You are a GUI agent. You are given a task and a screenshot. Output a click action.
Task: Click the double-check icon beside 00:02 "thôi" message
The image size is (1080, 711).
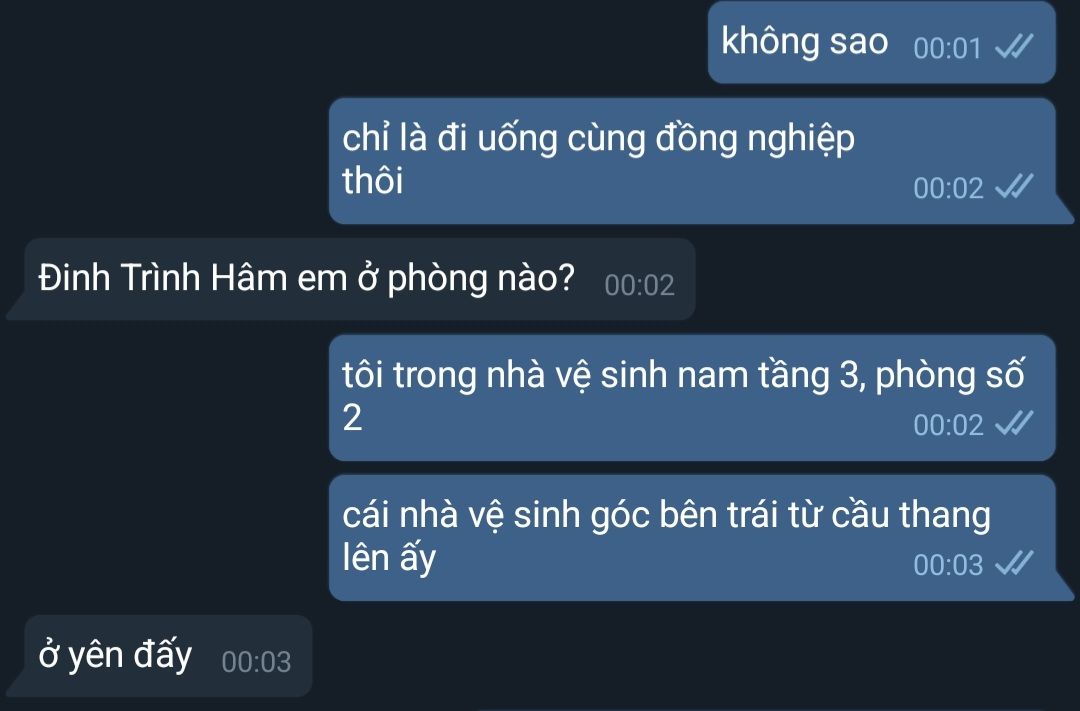point(1015,187)
